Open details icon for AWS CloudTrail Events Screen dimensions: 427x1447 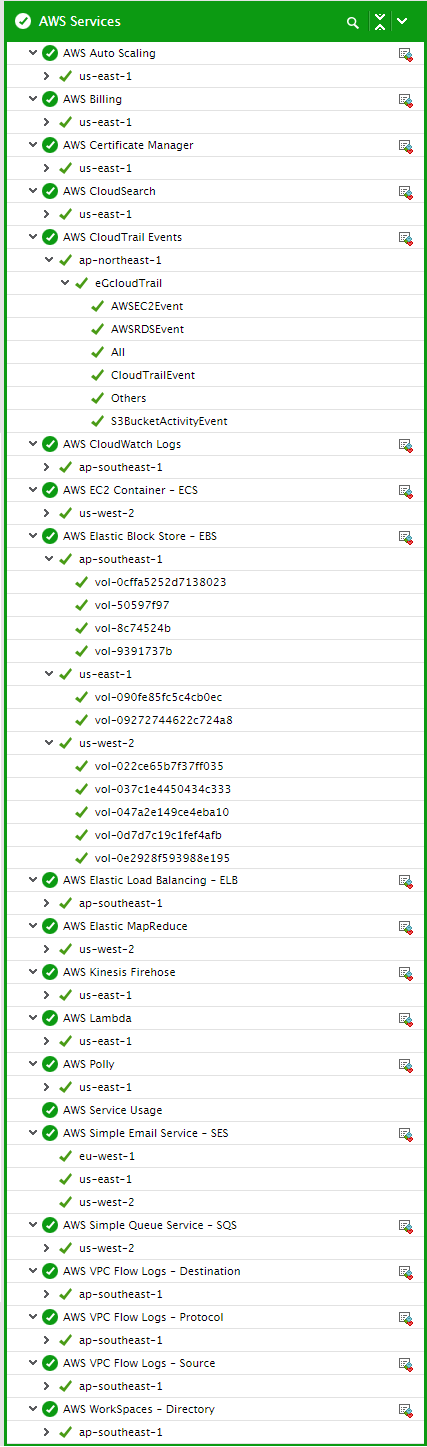(406, 238)
